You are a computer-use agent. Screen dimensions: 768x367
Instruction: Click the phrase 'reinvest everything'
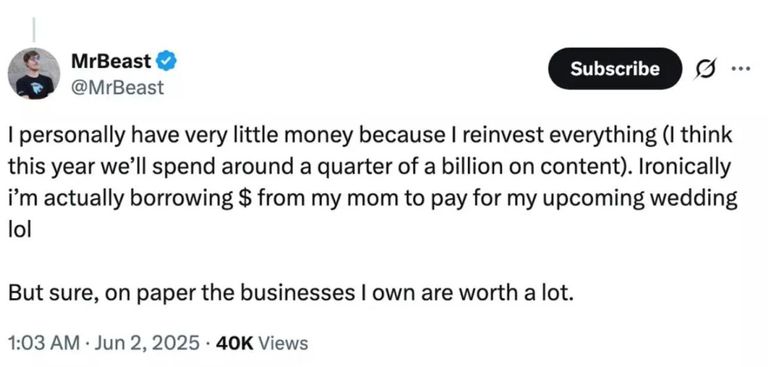click(x=557, y=136)
